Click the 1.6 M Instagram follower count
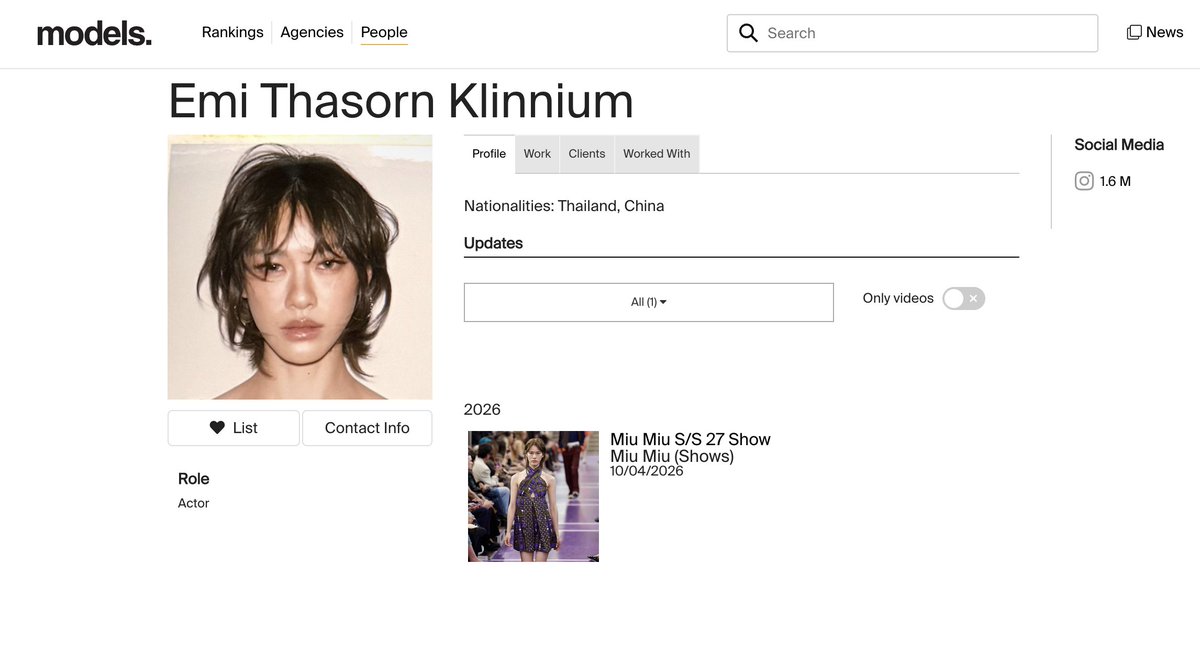Screen dimensions: 1200x663 [x=1115, y=181]
